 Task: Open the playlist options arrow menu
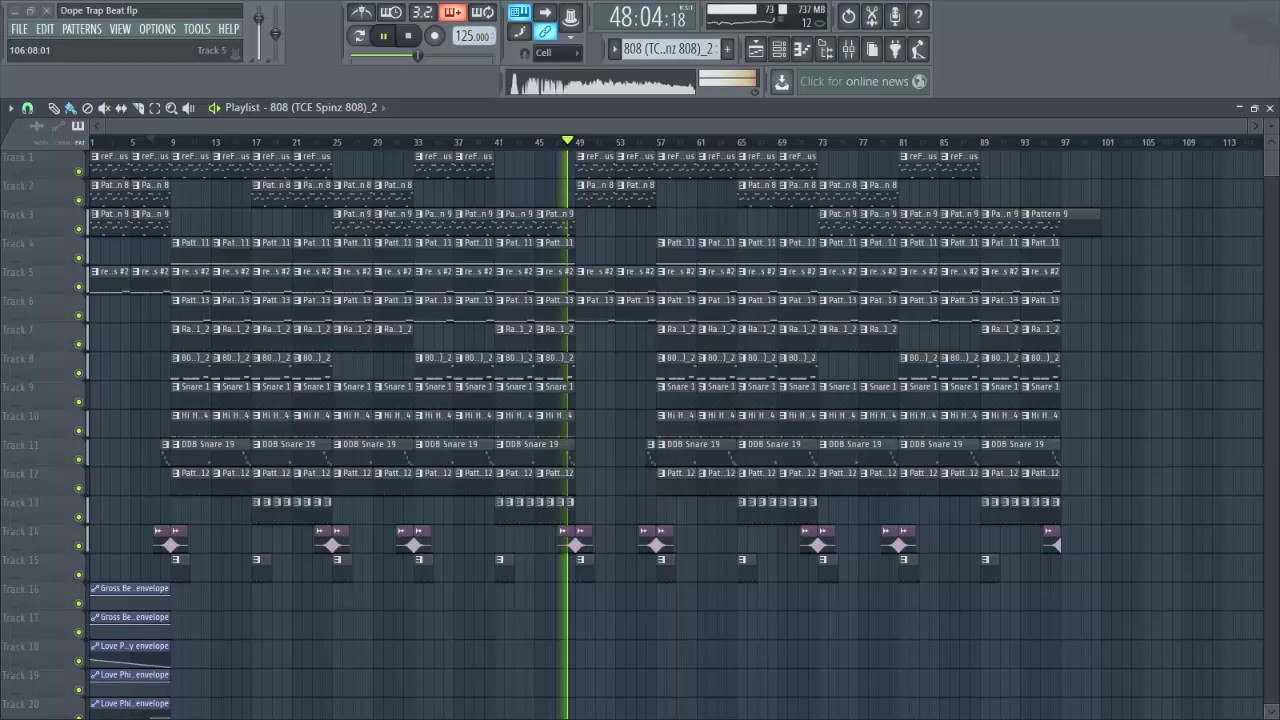click(11, 108)
